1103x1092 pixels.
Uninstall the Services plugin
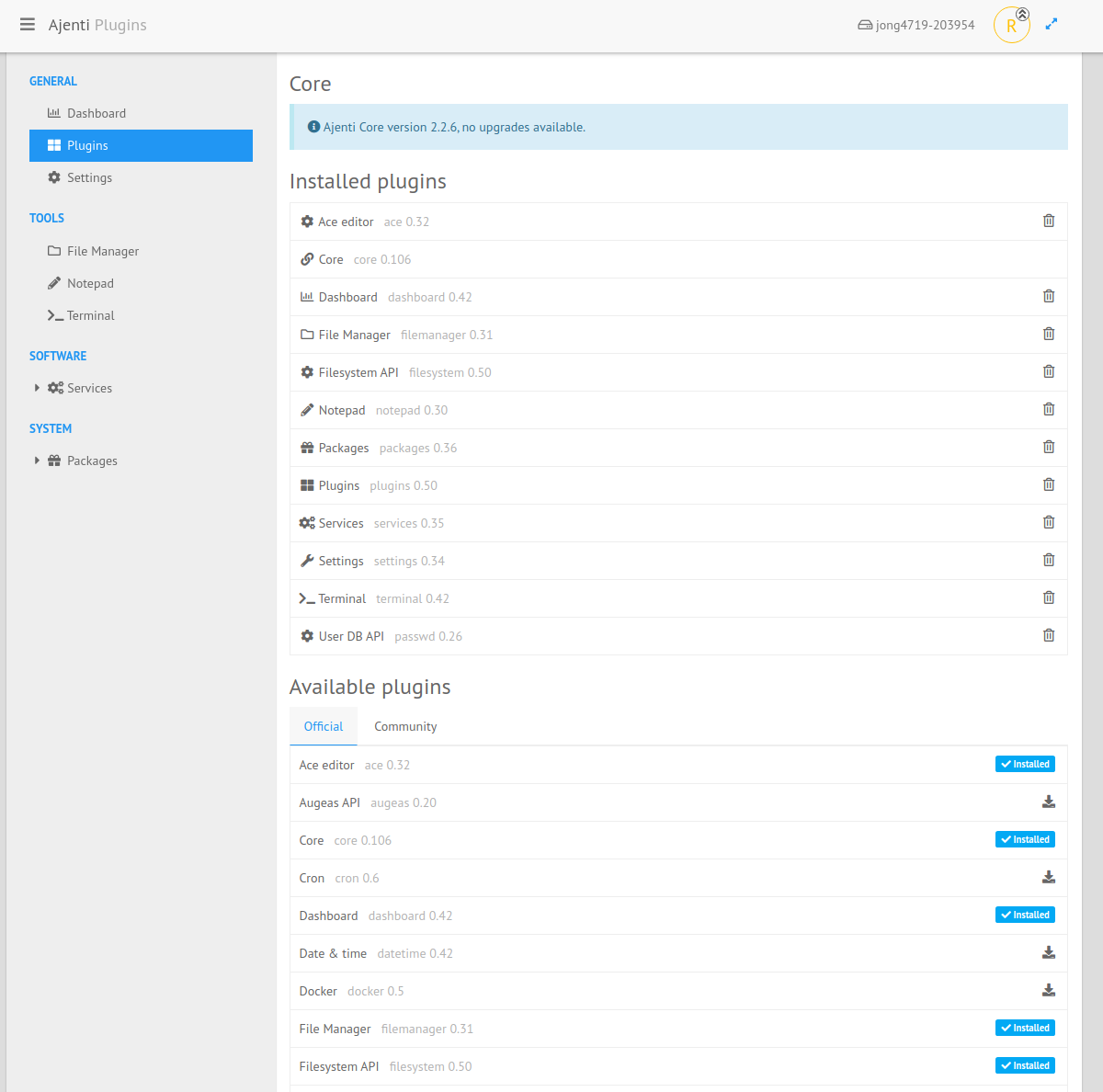(x=1049, y=522)
